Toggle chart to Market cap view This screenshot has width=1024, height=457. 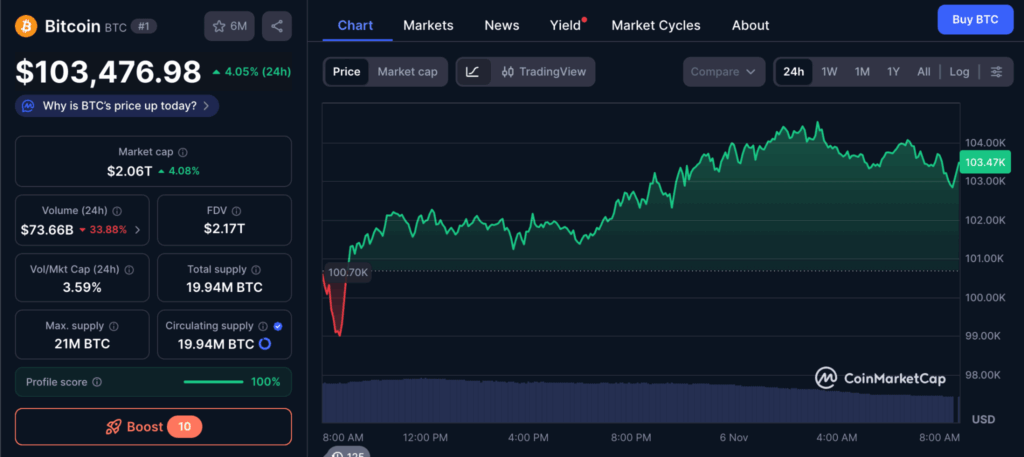coord(407,71)
